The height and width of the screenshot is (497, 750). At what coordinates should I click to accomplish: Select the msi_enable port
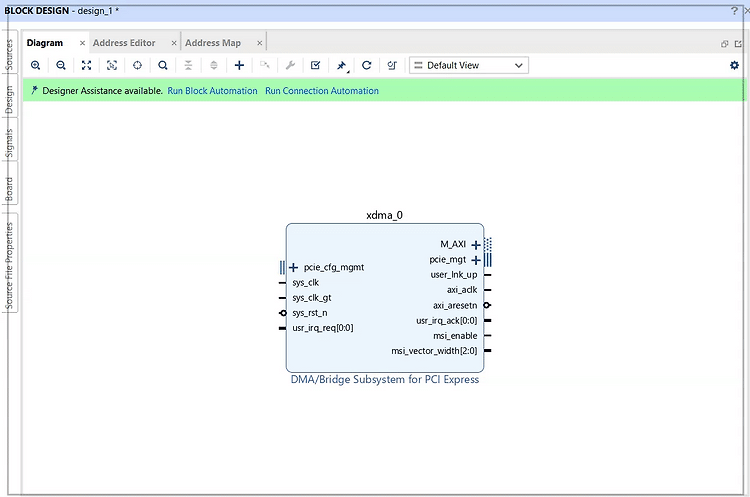point(455,336)
